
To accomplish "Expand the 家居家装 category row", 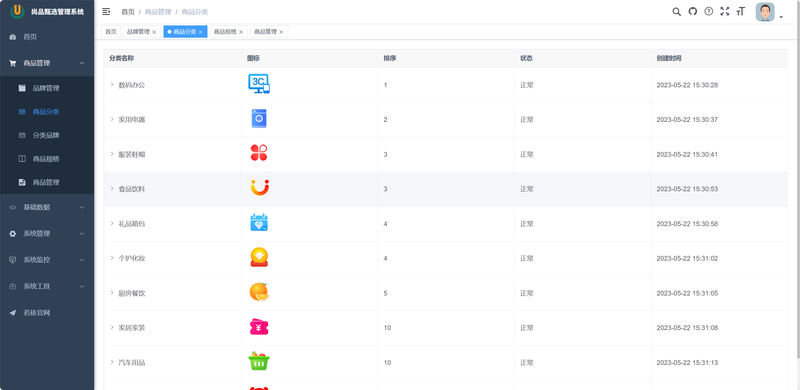I will [112, 327].
